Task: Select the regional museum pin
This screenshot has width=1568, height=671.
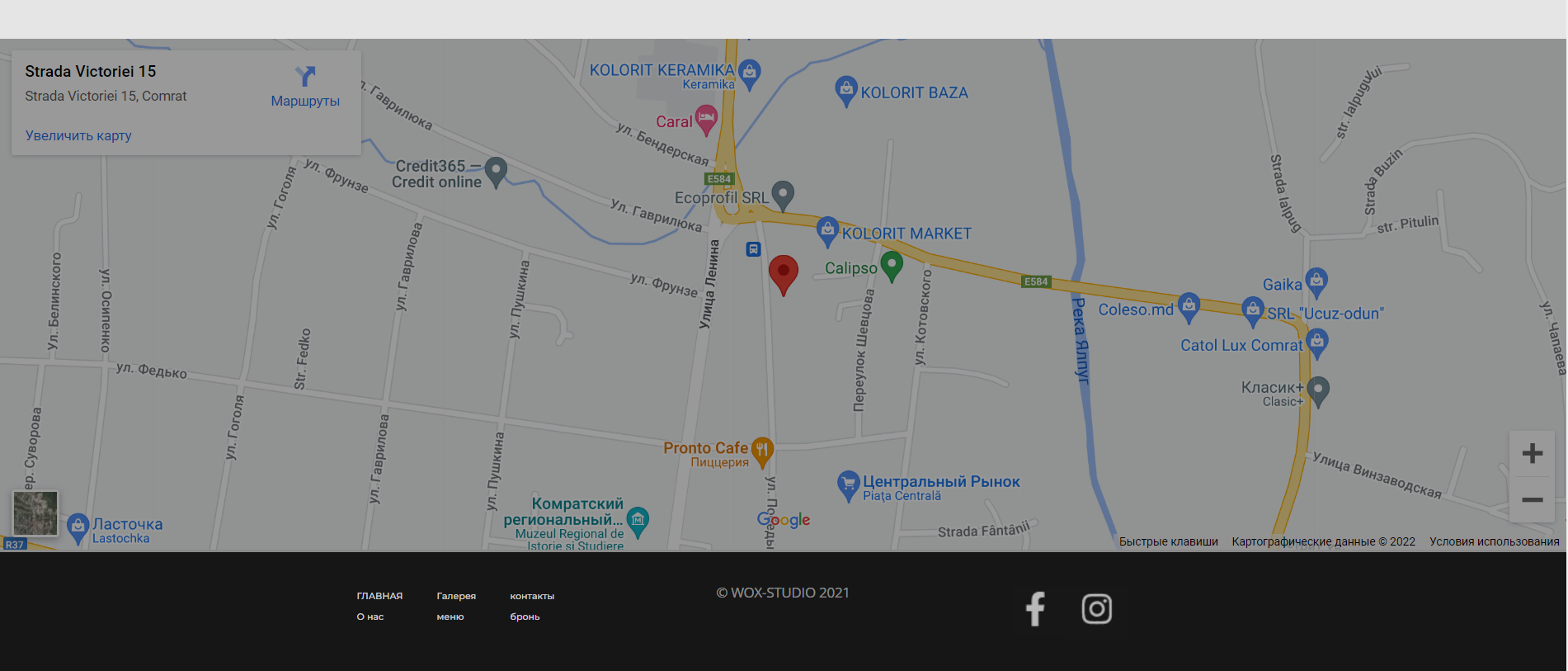Action: 638,522
